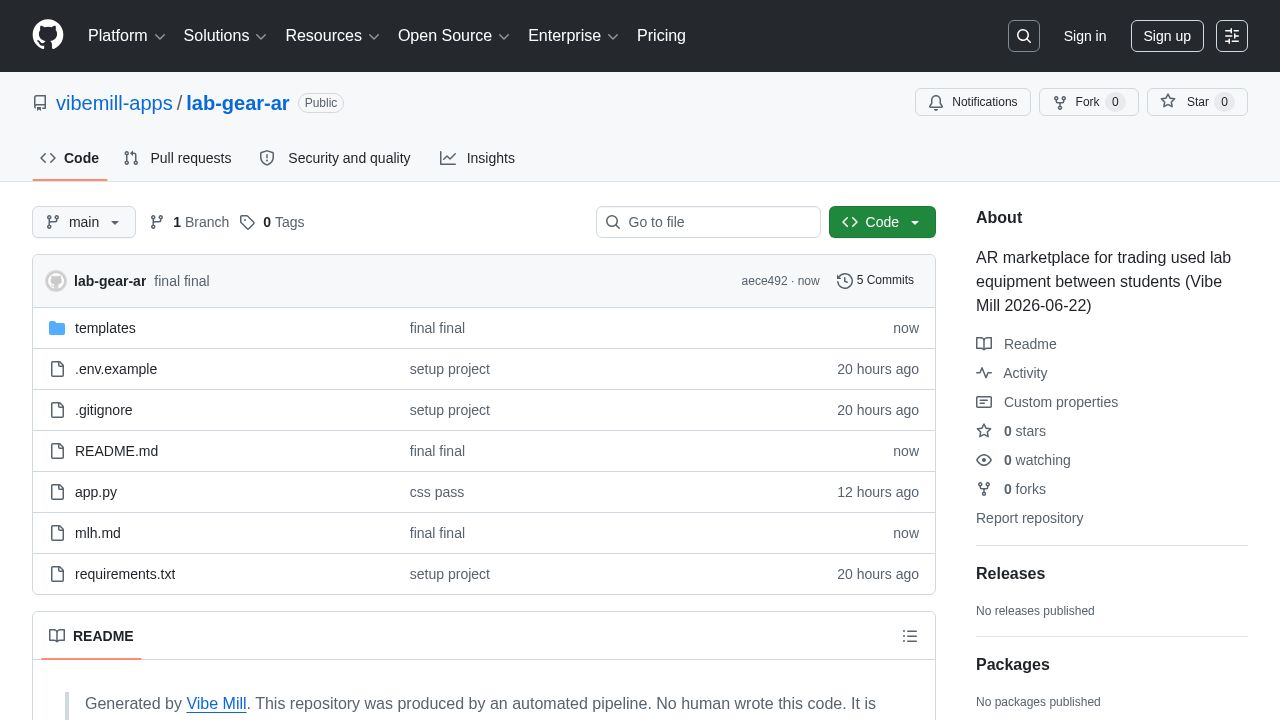Expand the Resources menu
This screenshot has width=1280, height=720.
(333, 36)
